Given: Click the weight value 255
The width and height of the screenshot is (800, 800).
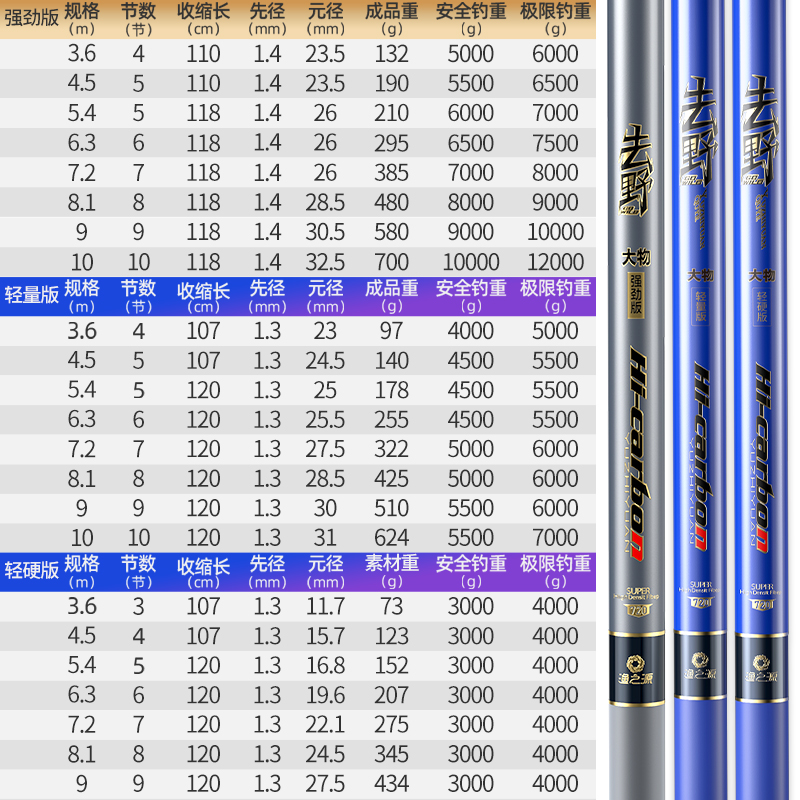Looking at the screenshot, I should [x=391, y=420].
